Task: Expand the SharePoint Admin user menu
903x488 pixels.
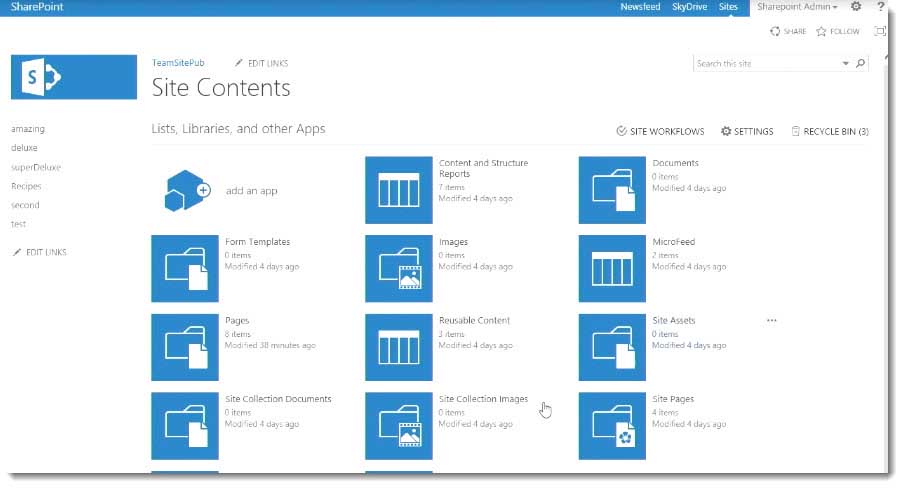Action: [797, 7]
